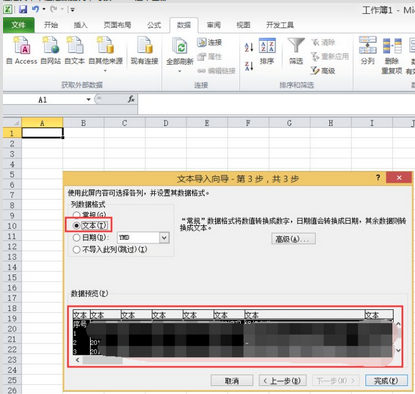Open the YMD date format dropdown
This screenshot has height=394, width=415.
coord(164,238)
